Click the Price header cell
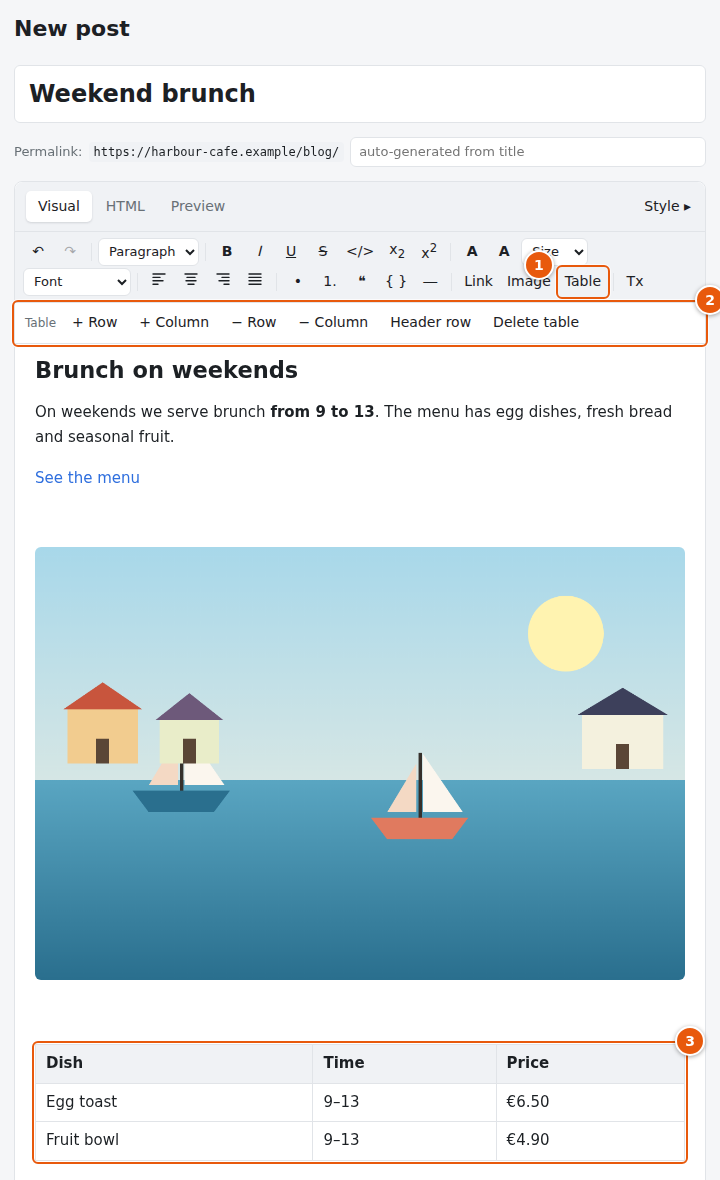This screenshot has height=1180, width=720. pos(590,1063)
